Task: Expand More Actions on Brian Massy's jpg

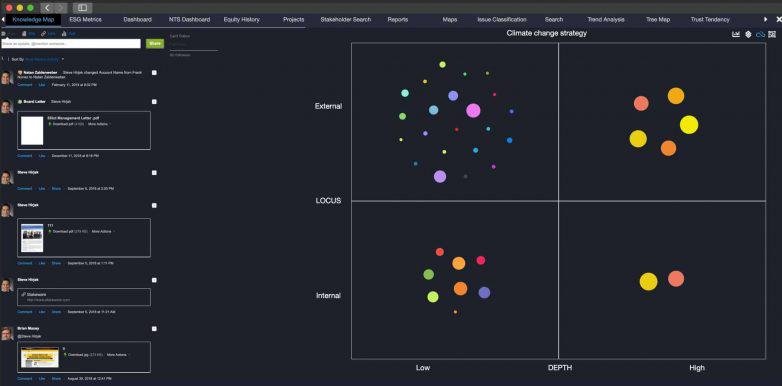Action: coord(118,355)
